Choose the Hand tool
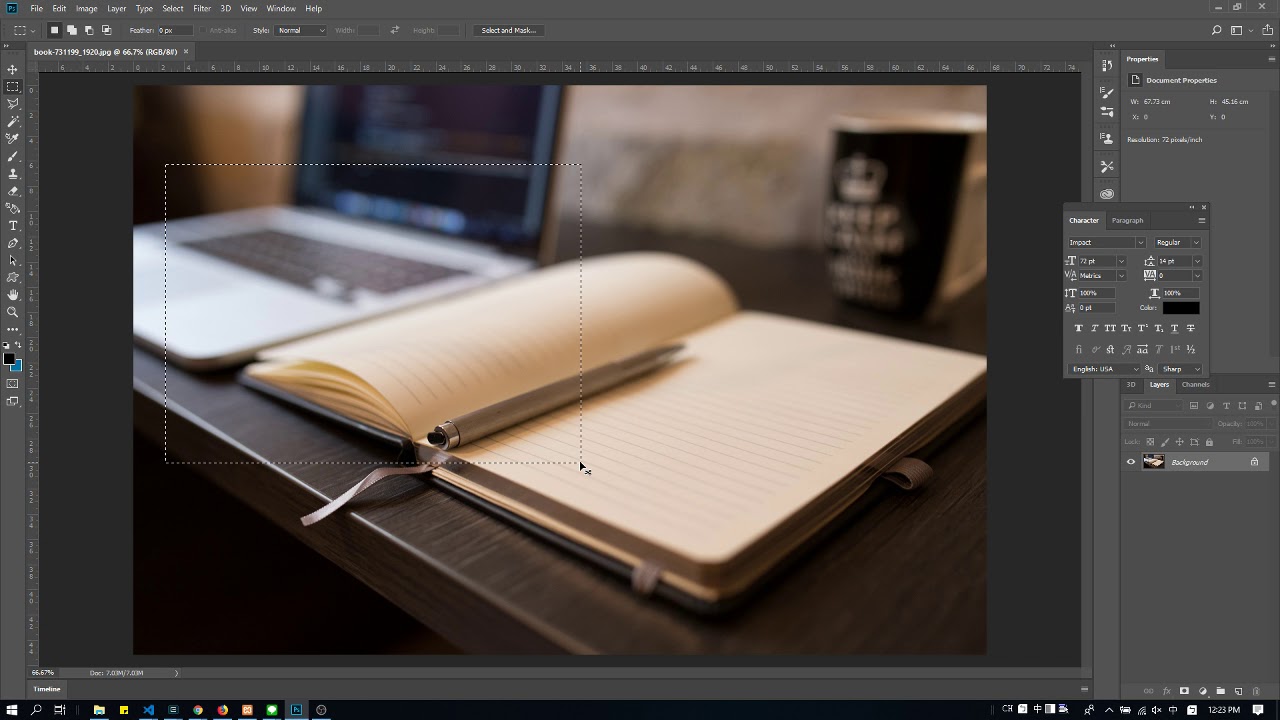This screenshot has width=1280, height=720. coord(13,295)
